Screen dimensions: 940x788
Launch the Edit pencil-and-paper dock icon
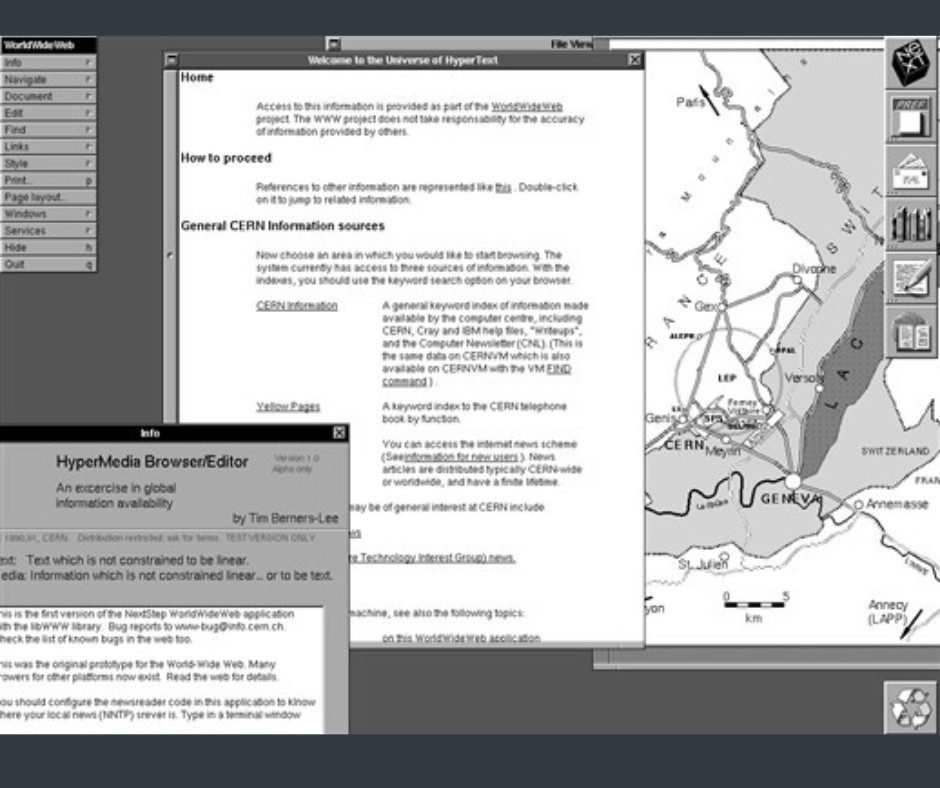911,278
